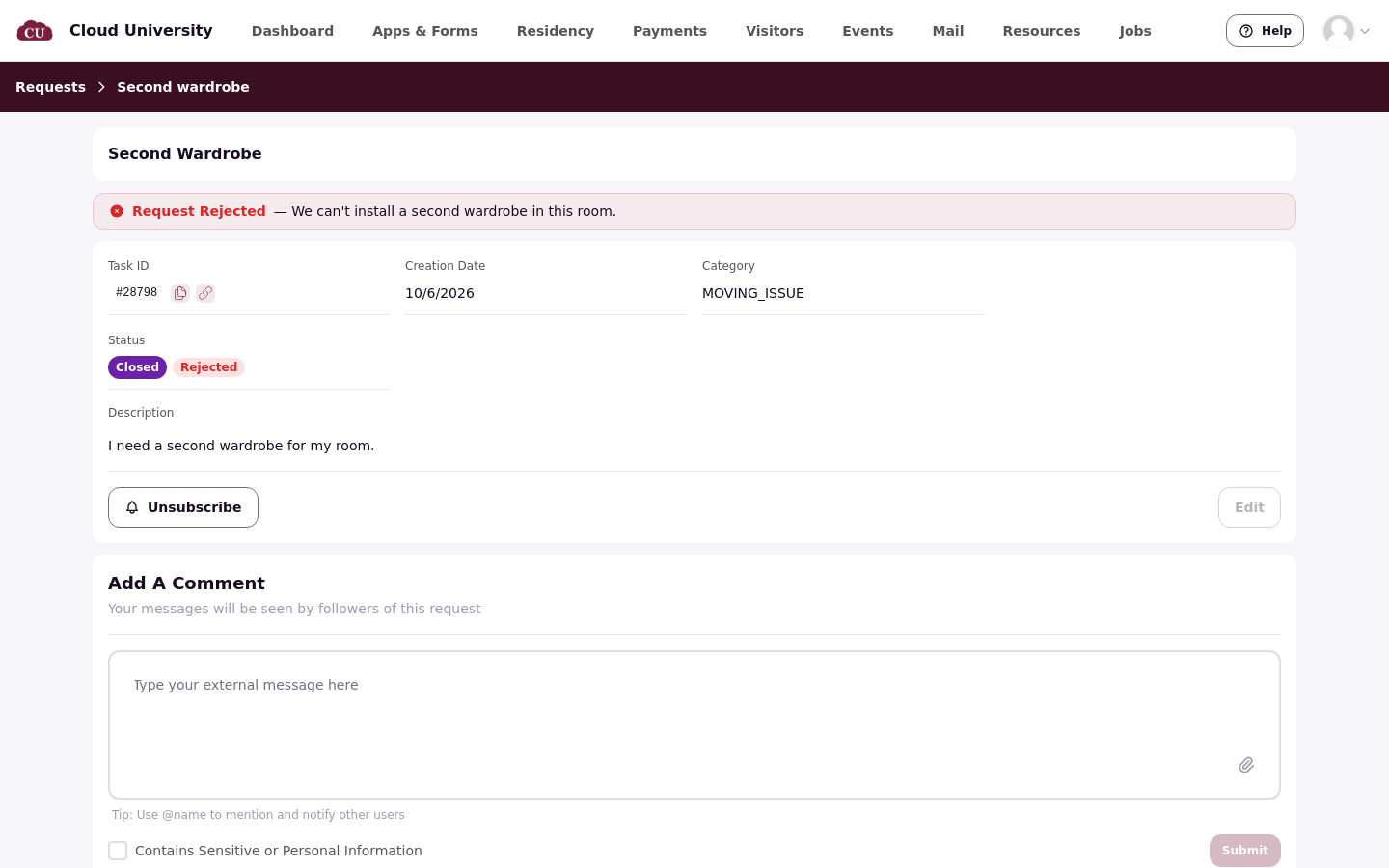
Task: Click the Closed status badge
Action: coord(137,367)
